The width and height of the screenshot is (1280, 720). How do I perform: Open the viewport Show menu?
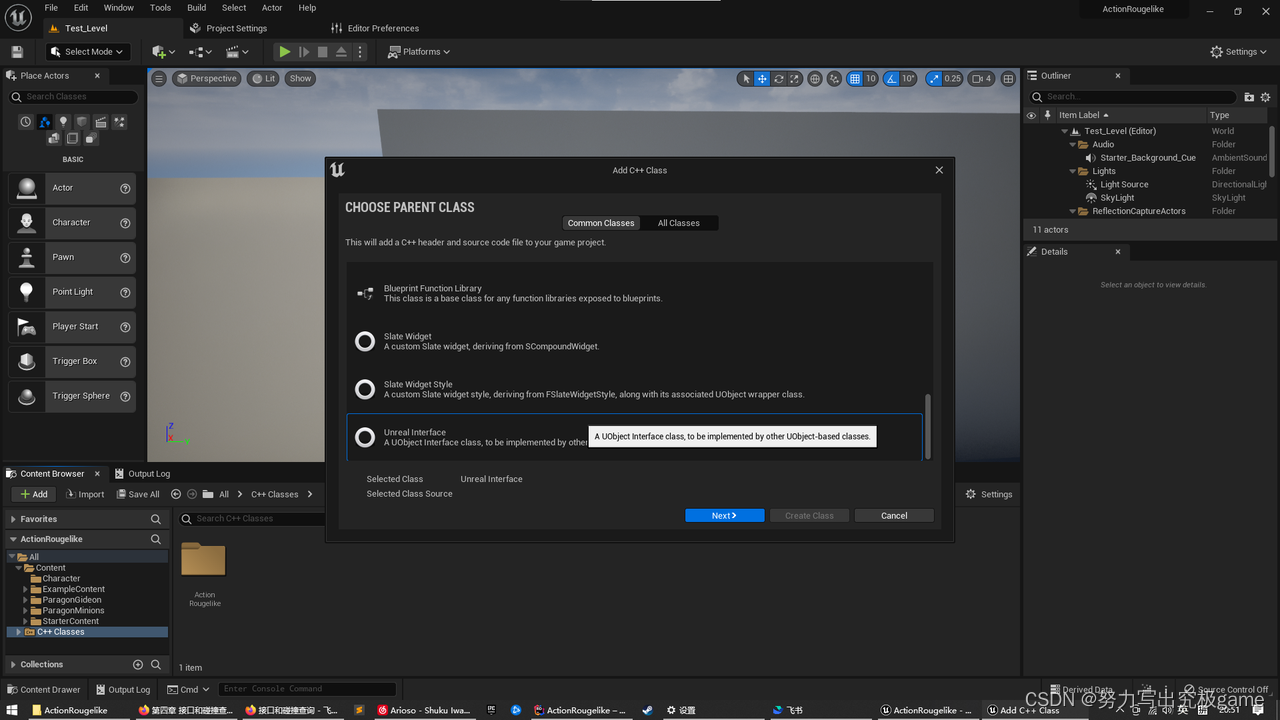tap(300, 78)
